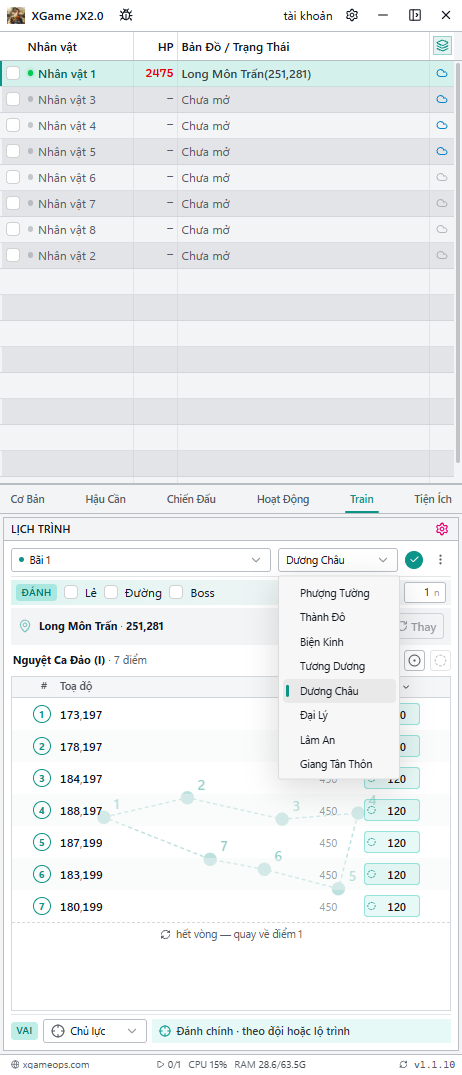The image size is (462, 1075).
Task: Check the box for Nhân vật 5
Action: pos(13,152)
